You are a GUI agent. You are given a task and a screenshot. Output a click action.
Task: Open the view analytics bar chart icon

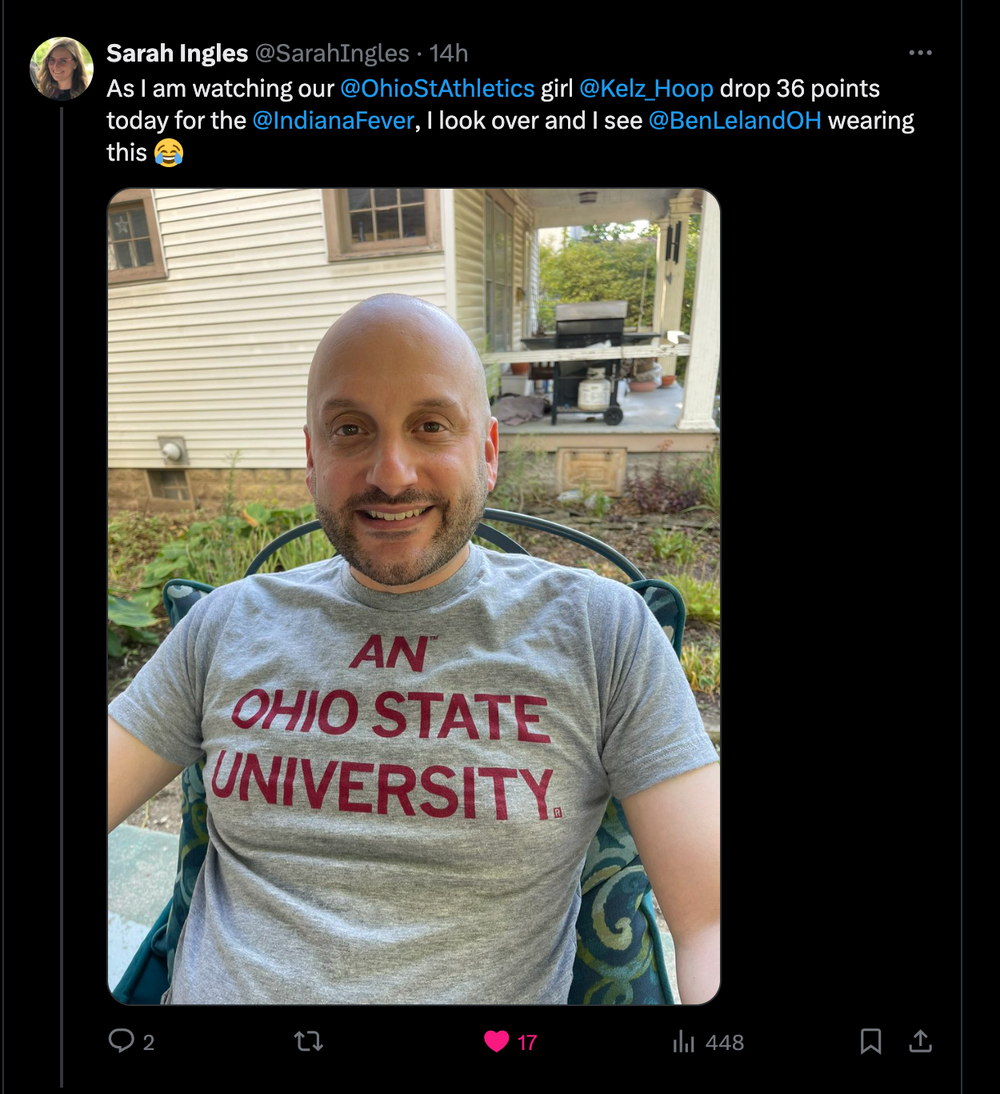tap(684, 1042)
